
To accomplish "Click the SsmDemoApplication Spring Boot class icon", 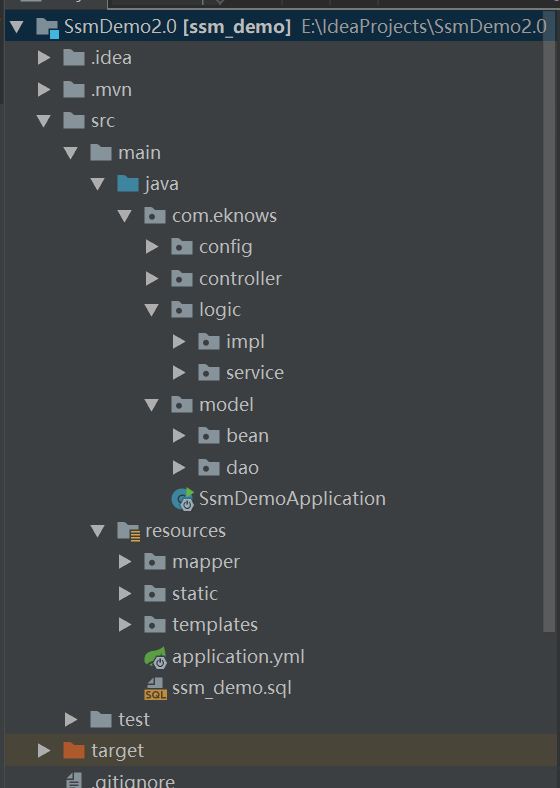I will coord(182,499).
